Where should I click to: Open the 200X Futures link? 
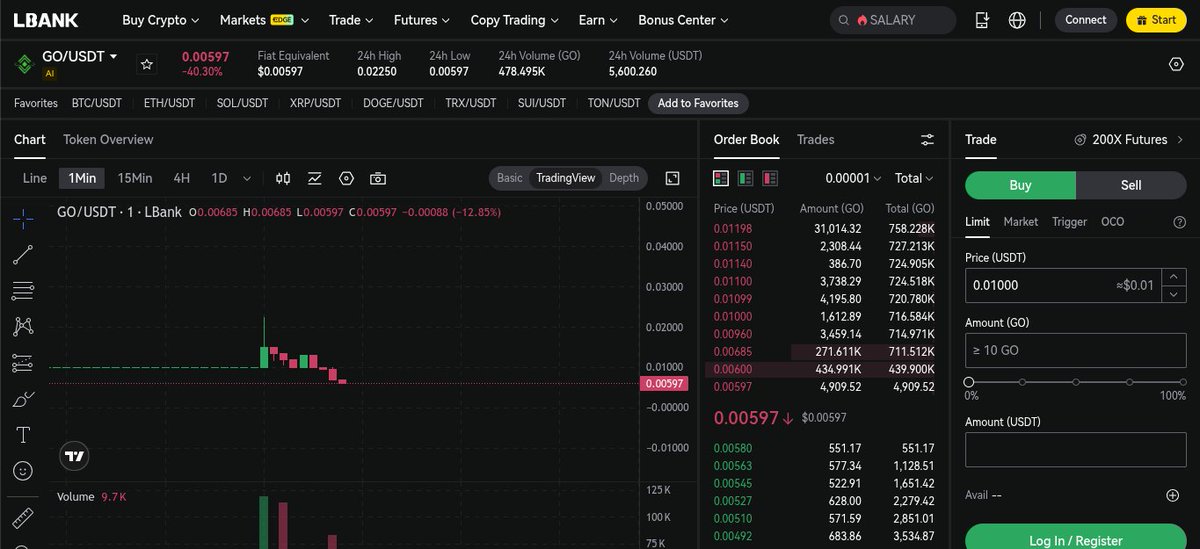point(1129,140)
